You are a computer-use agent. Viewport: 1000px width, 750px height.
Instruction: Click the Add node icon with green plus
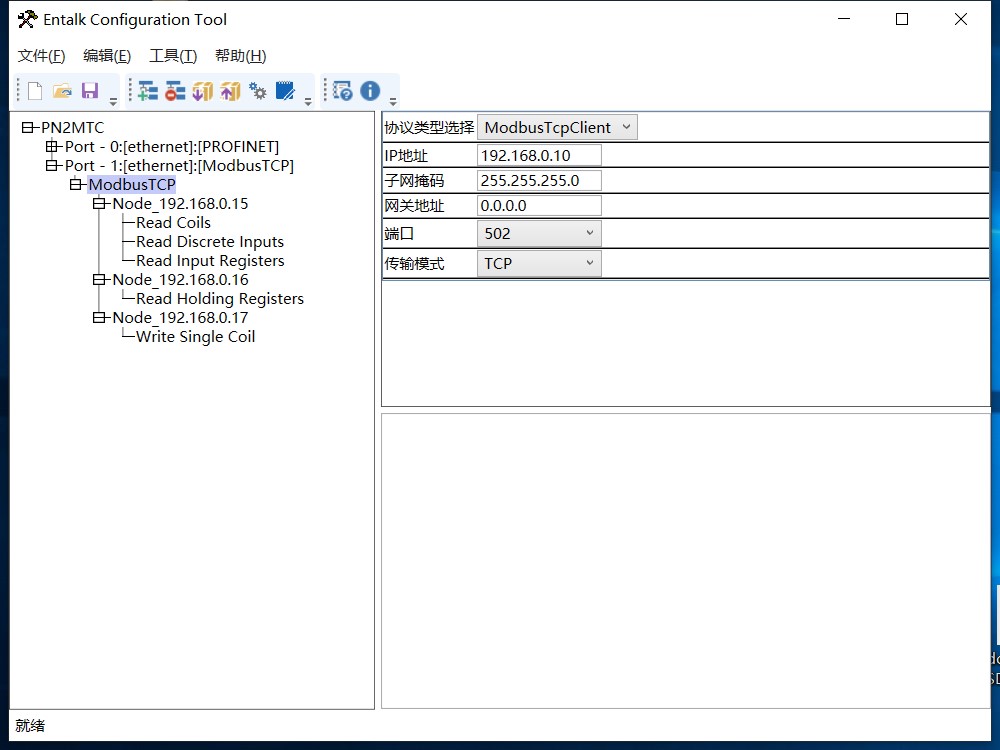(x=148, y=91)
